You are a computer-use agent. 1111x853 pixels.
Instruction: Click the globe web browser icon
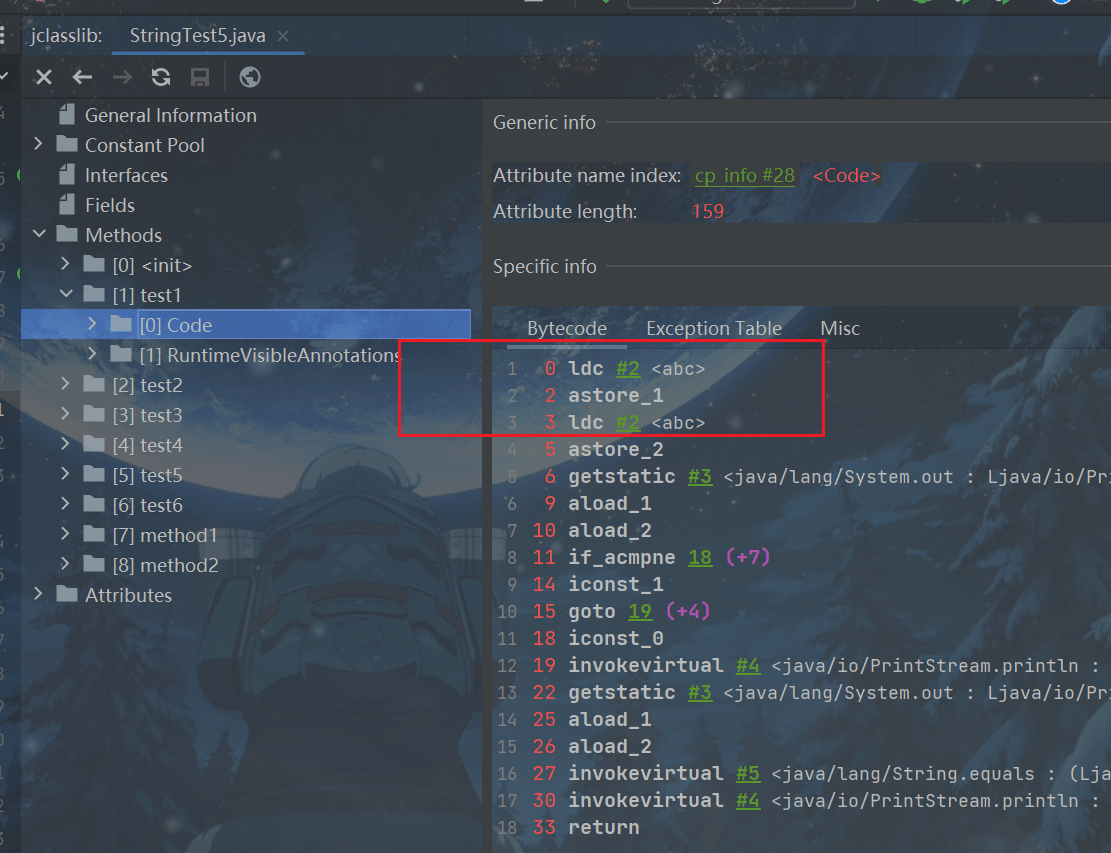[250, 77]
